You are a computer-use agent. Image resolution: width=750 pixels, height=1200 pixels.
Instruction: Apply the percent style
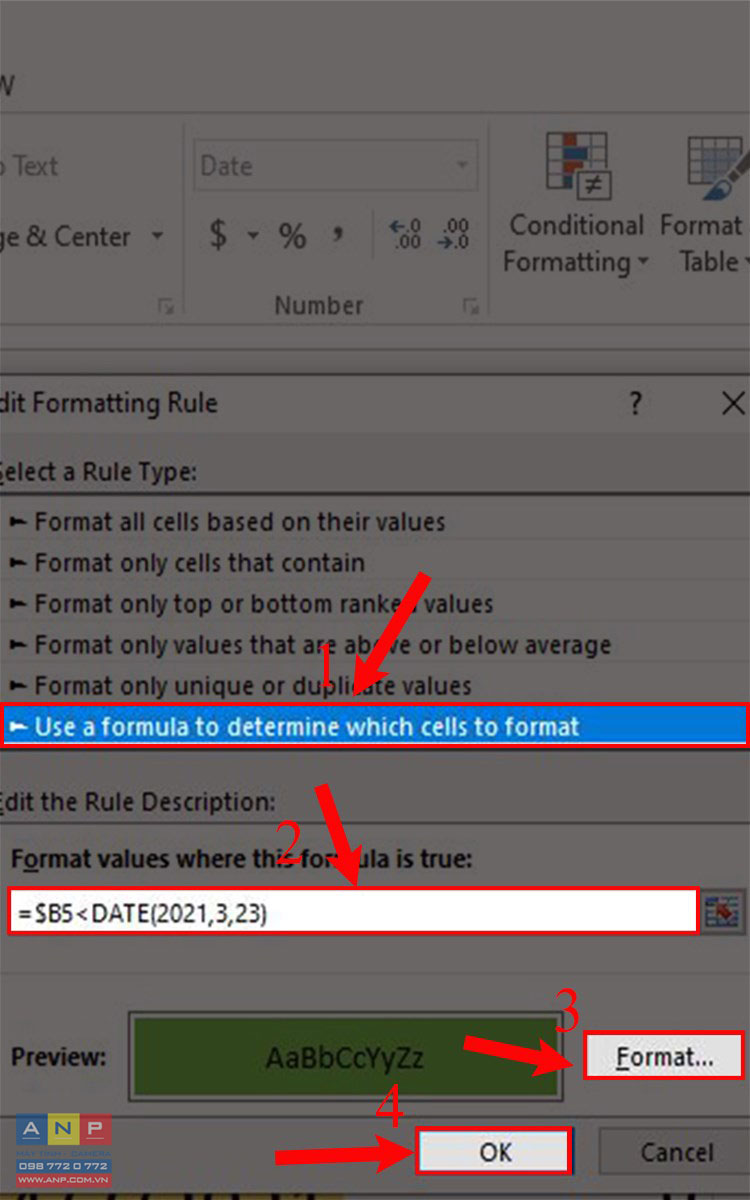coord(292,236)
